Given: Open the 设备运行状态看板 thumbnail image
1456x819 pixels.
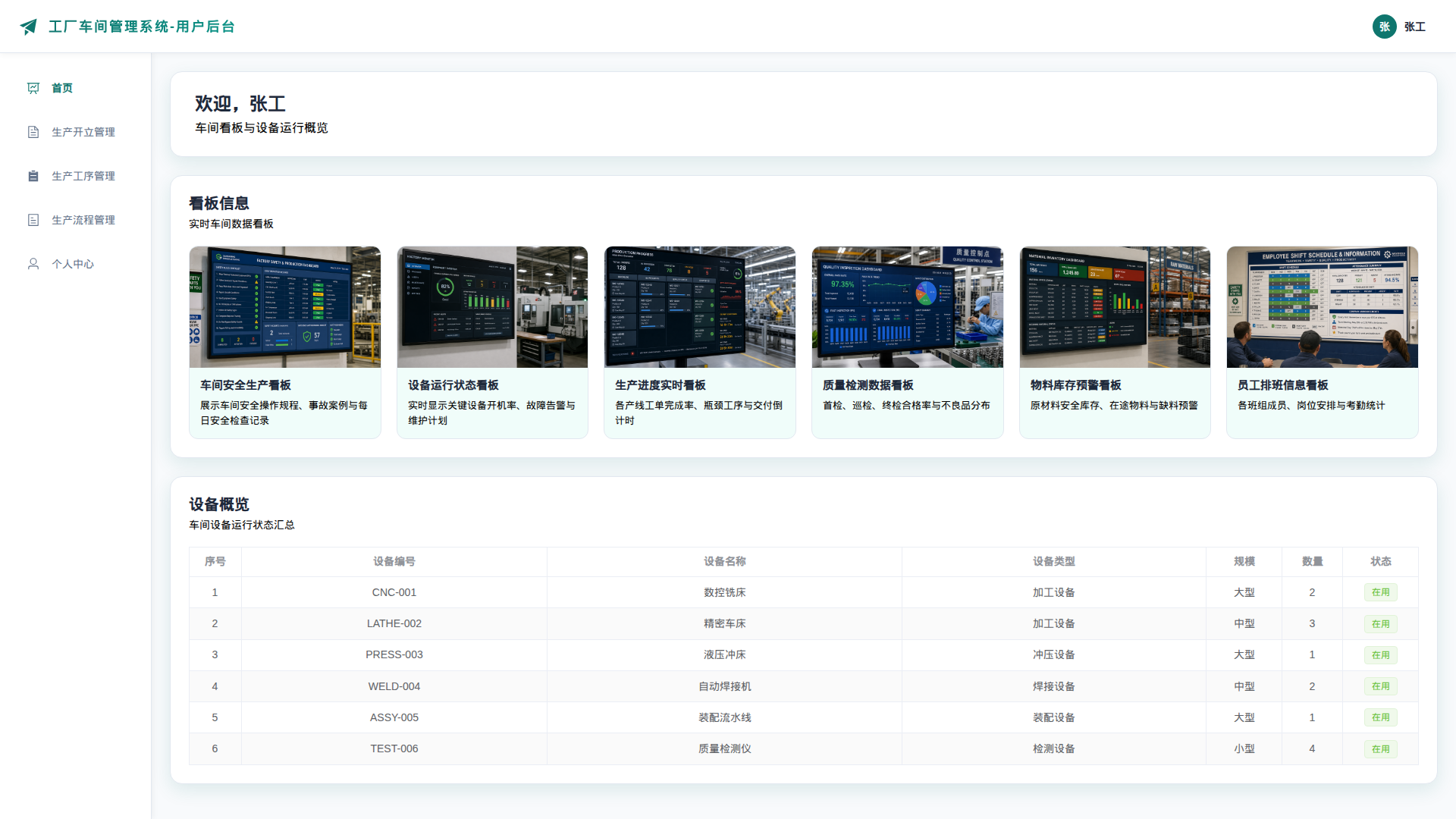Looking at the screenshot, I should point(492,307).
